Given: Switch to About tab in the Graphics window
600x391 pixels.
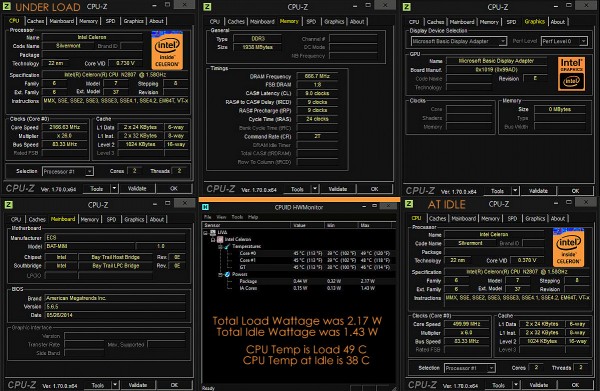Looking at the screenshot, I should click(558, 22).
